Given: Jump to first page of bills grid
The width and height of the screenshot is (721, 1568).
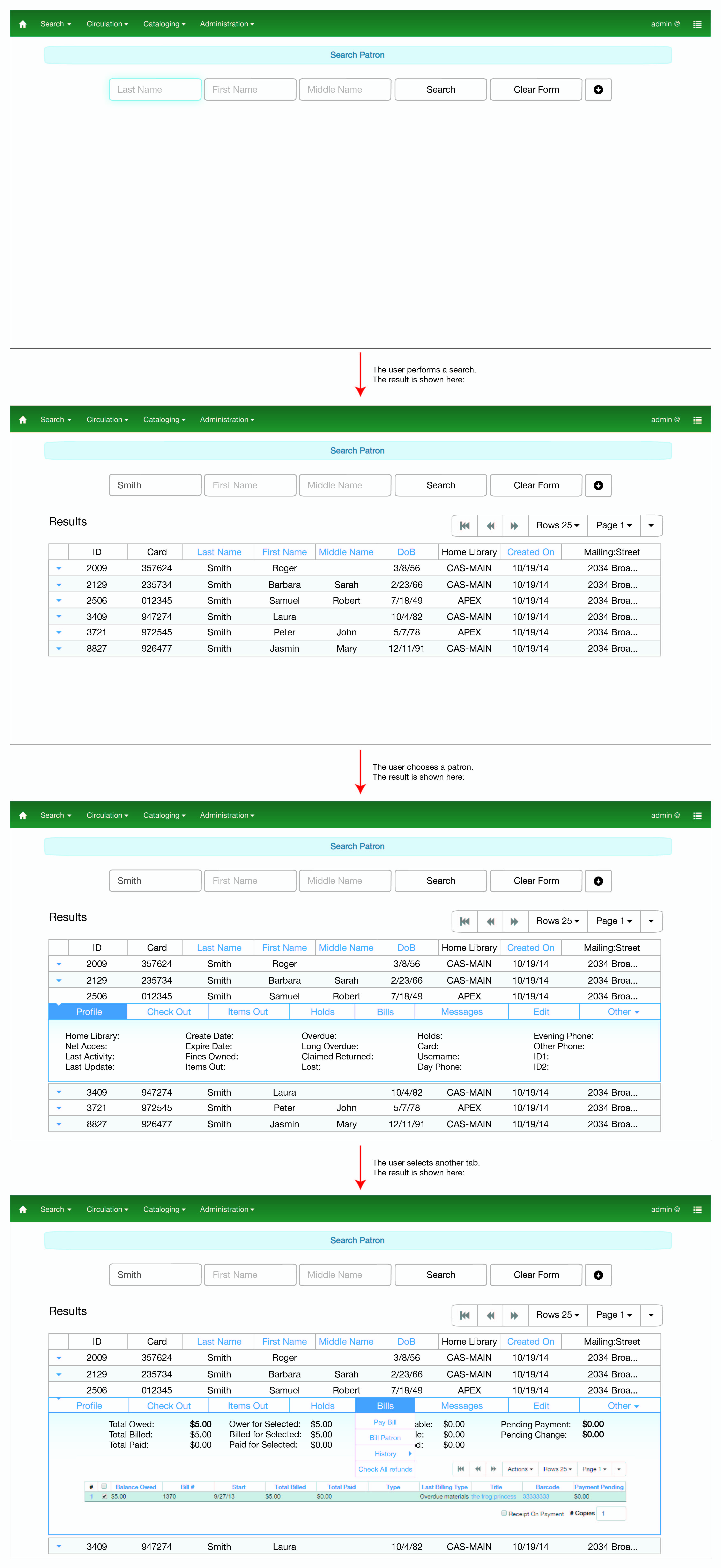Looking at the screenshot, I should click(x=461, y=1469).
